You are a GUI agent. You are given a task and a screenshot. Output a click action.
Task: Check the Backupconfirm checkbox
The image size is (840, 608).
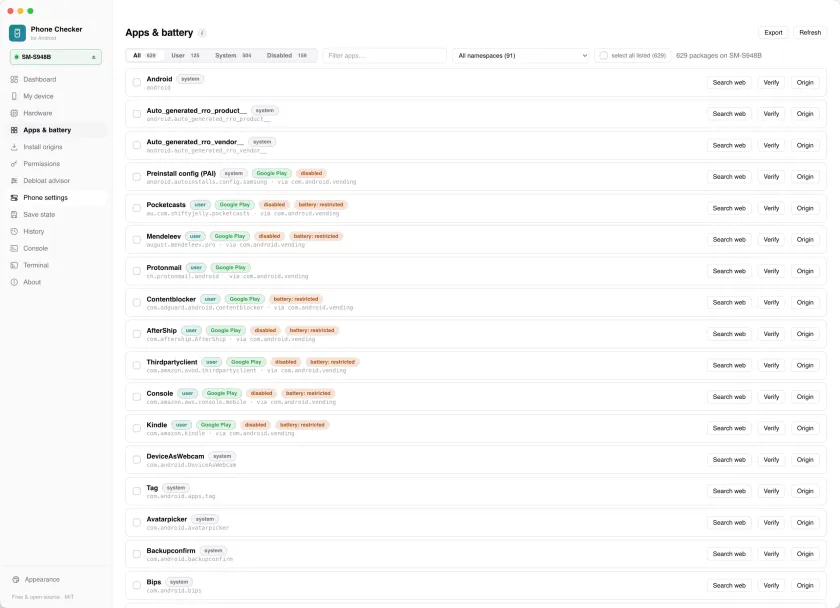[x=137, y=554]
